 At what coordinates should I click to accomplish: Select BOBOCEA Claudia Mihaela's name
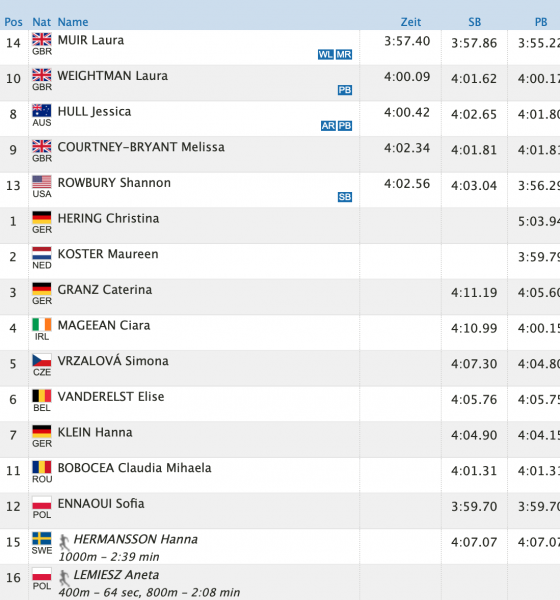(x=134, y=468)
